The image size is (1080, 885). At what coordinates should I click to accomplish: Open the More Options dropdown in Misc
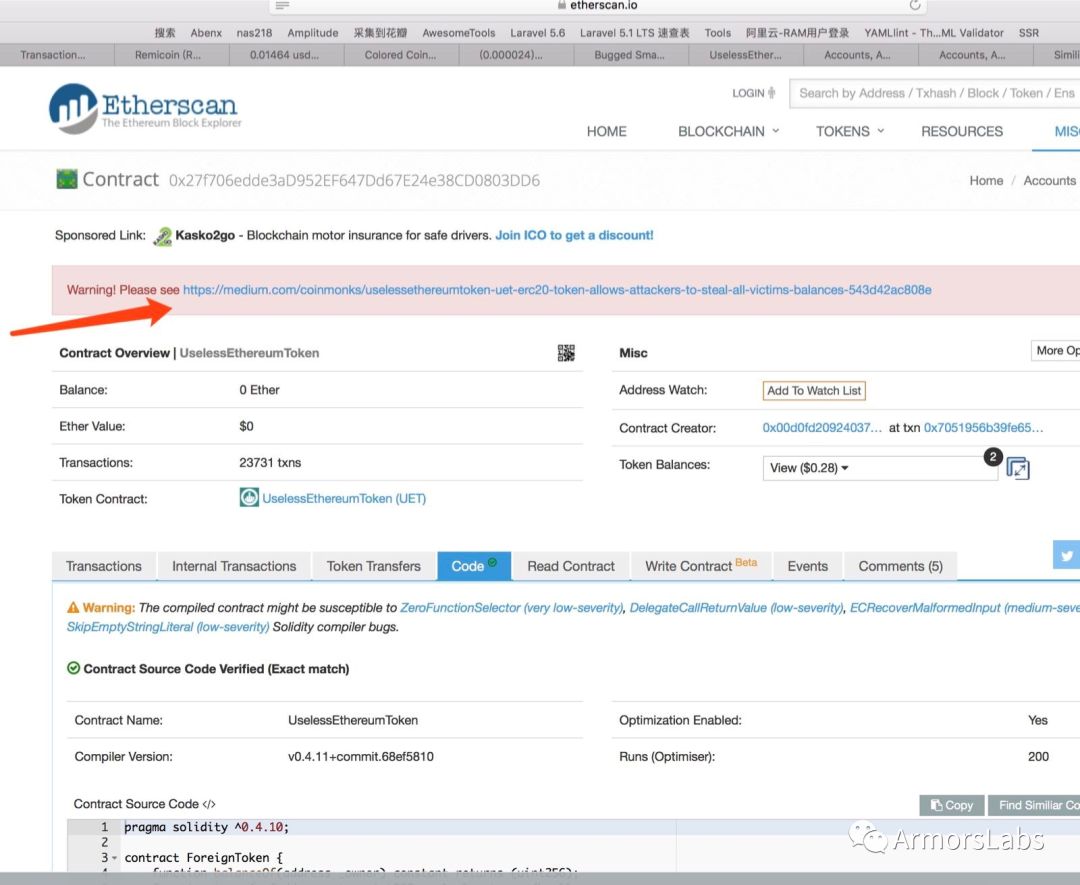1055,351
